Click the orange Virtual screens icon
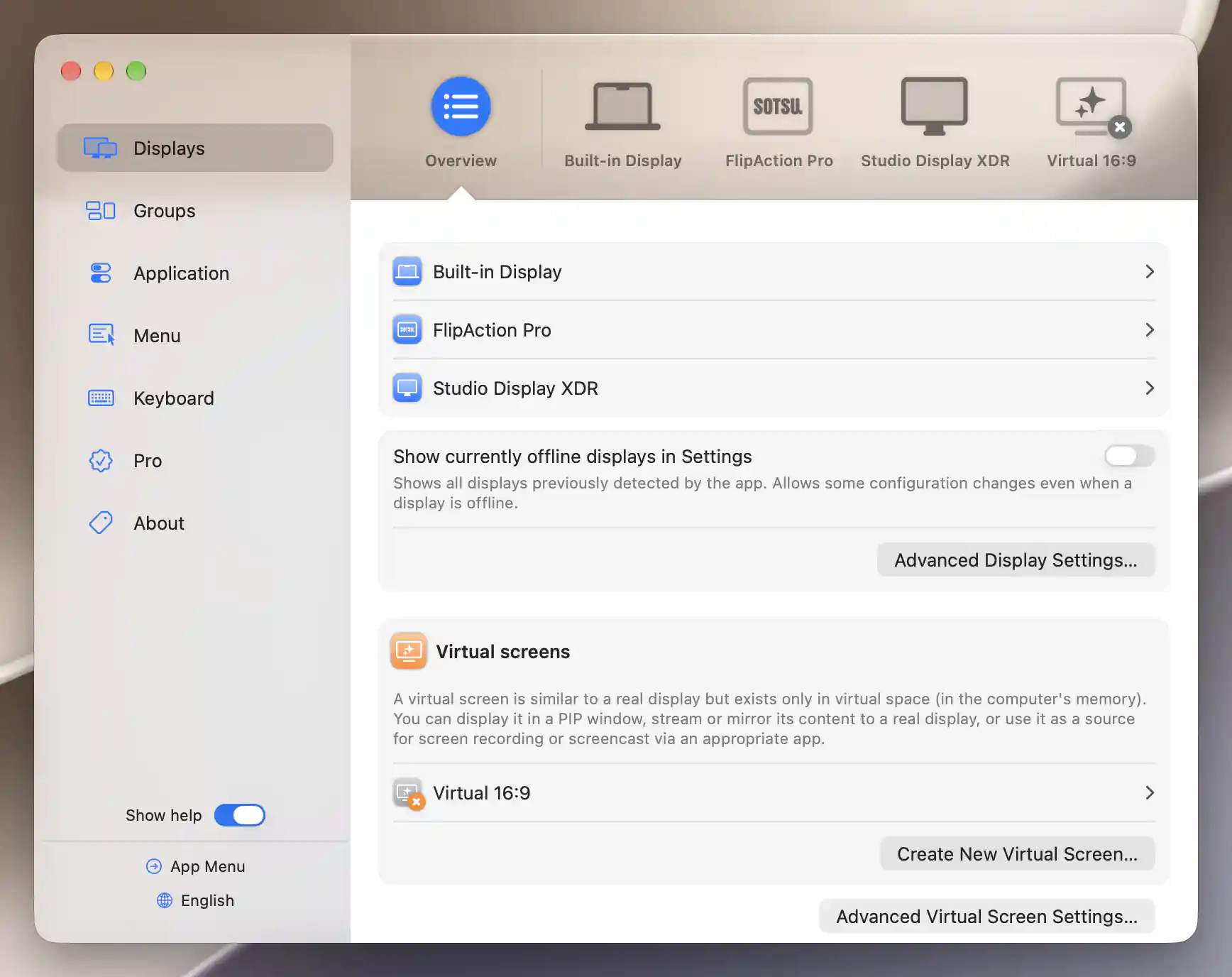This screenshot has width=1232, height=977. coord(409,651)
